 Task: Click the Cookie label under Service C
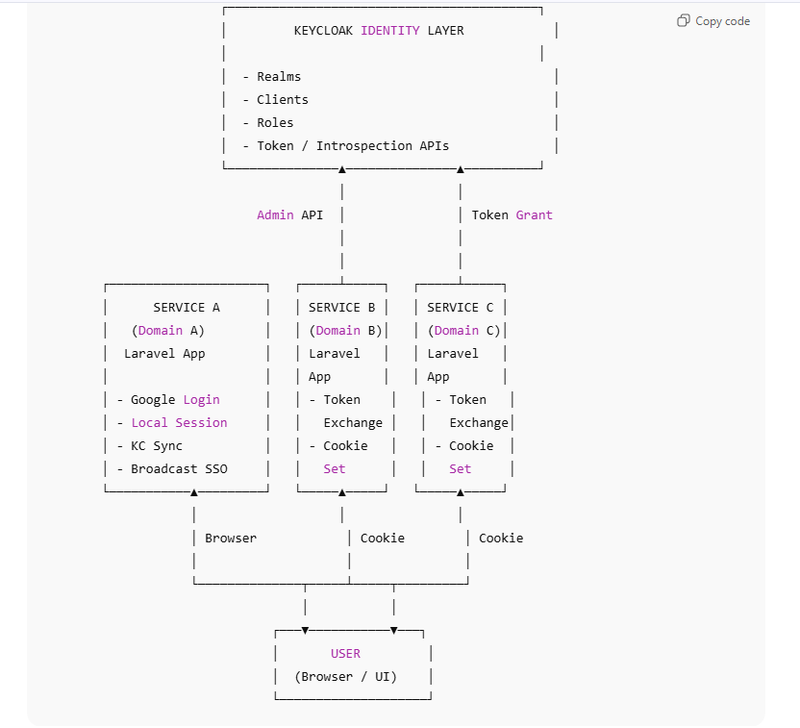click(x=500, y=538)
